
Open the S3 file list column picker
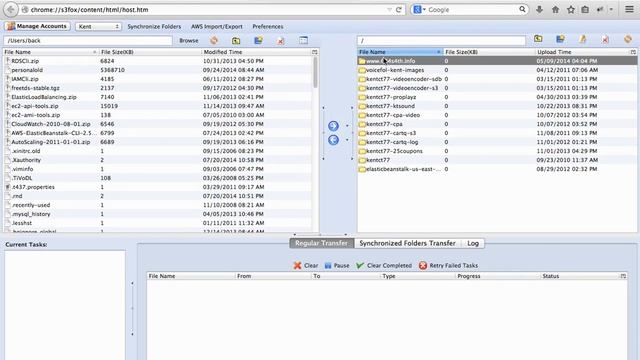633,52
